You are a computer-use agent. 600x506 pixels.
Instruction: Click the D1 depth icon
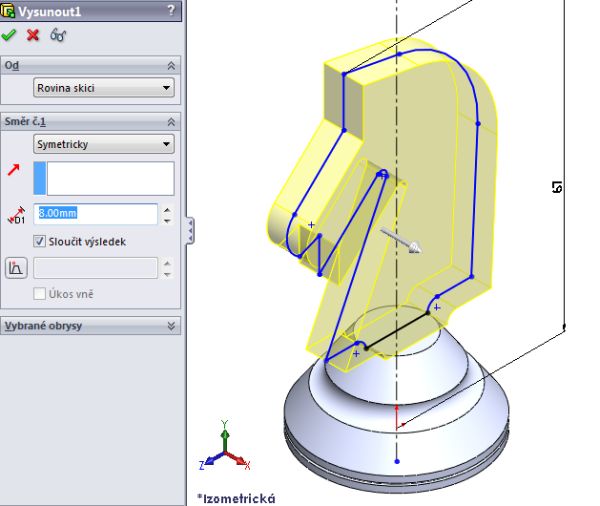(15, 215)
